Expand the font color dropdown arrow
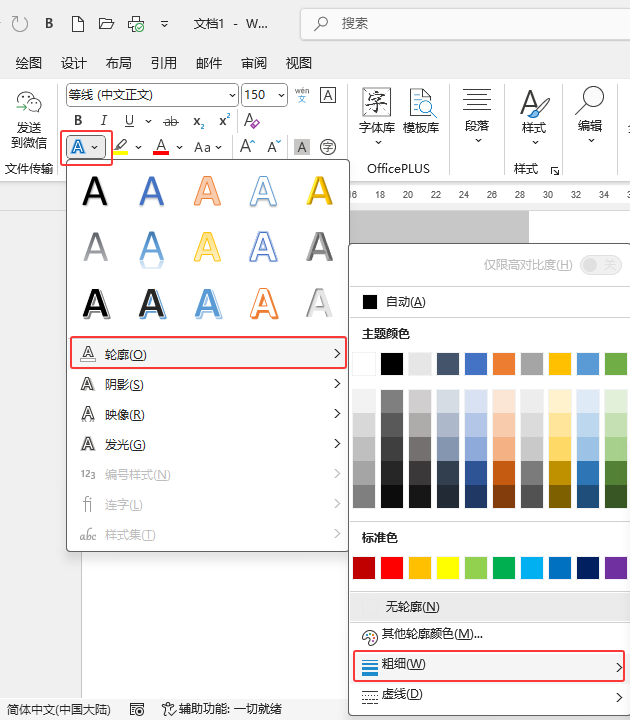This screenshot has width=630, height=720. 180,147
